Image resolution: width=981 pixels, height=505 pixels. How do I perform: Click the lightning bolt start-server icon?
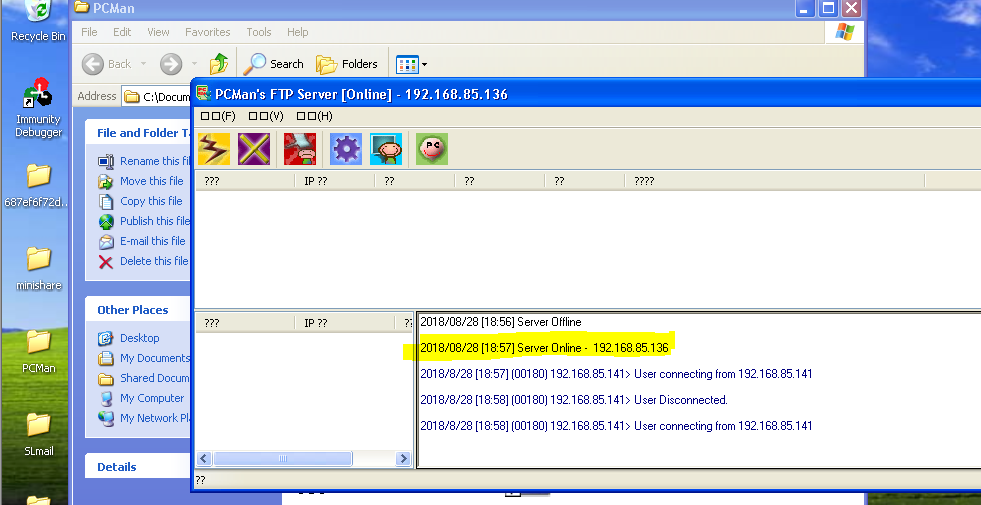(214, 148)
